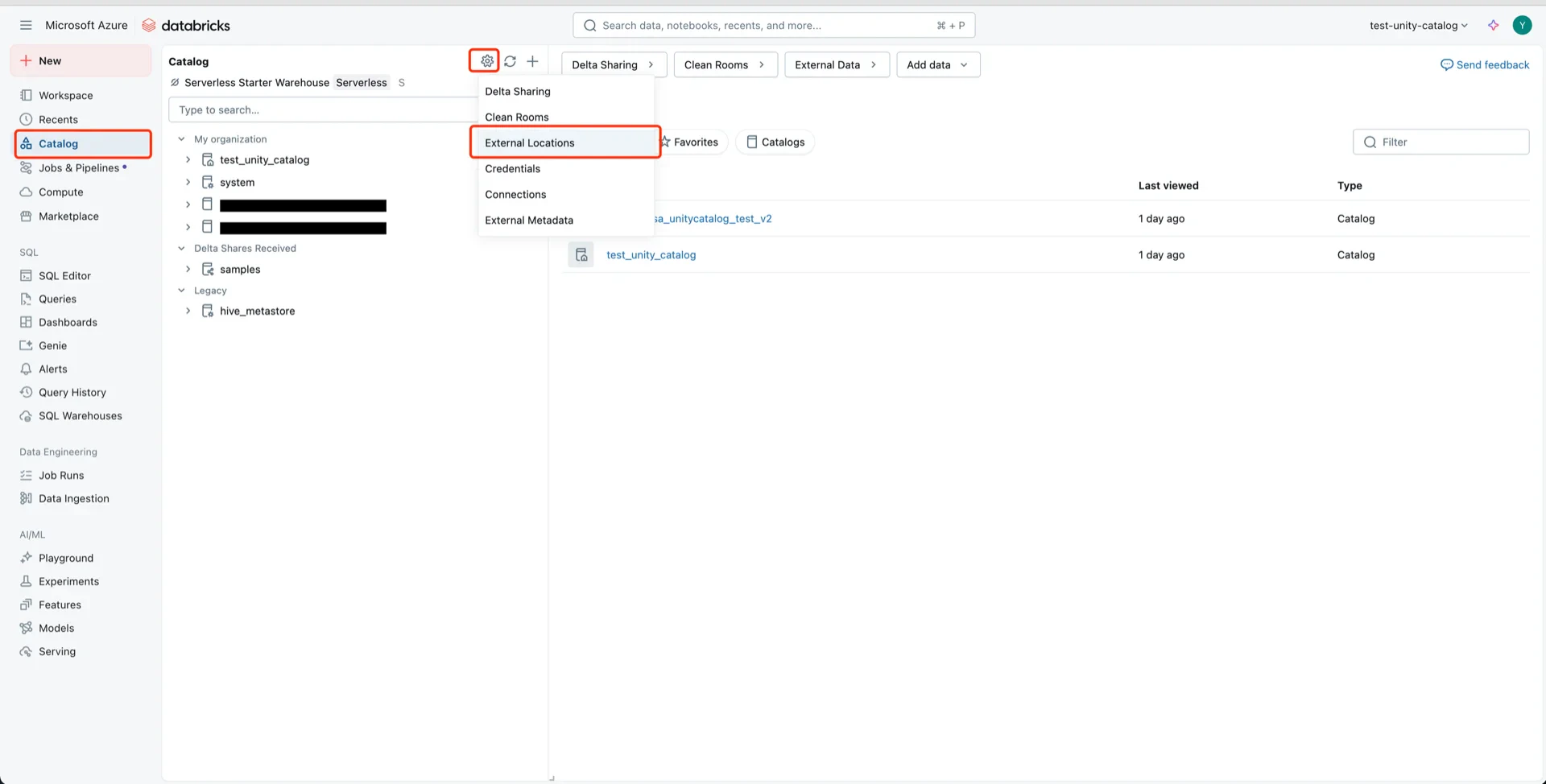The width and height of the screenshot is (1546, 784).
Task: Select the Favorites filter chip
Action: click(689, 142)
